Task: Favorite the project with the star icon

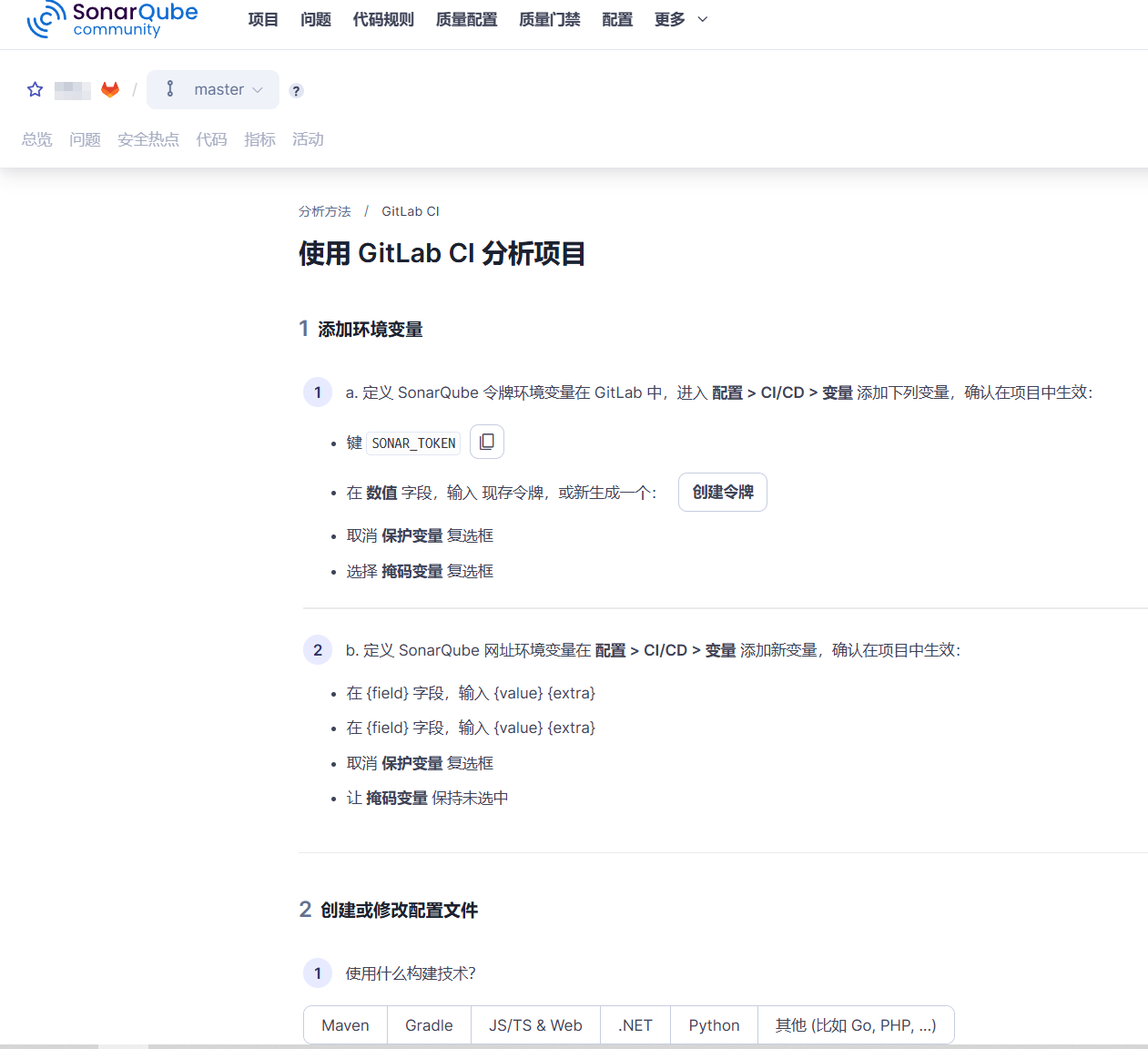Action: [36, 89]
